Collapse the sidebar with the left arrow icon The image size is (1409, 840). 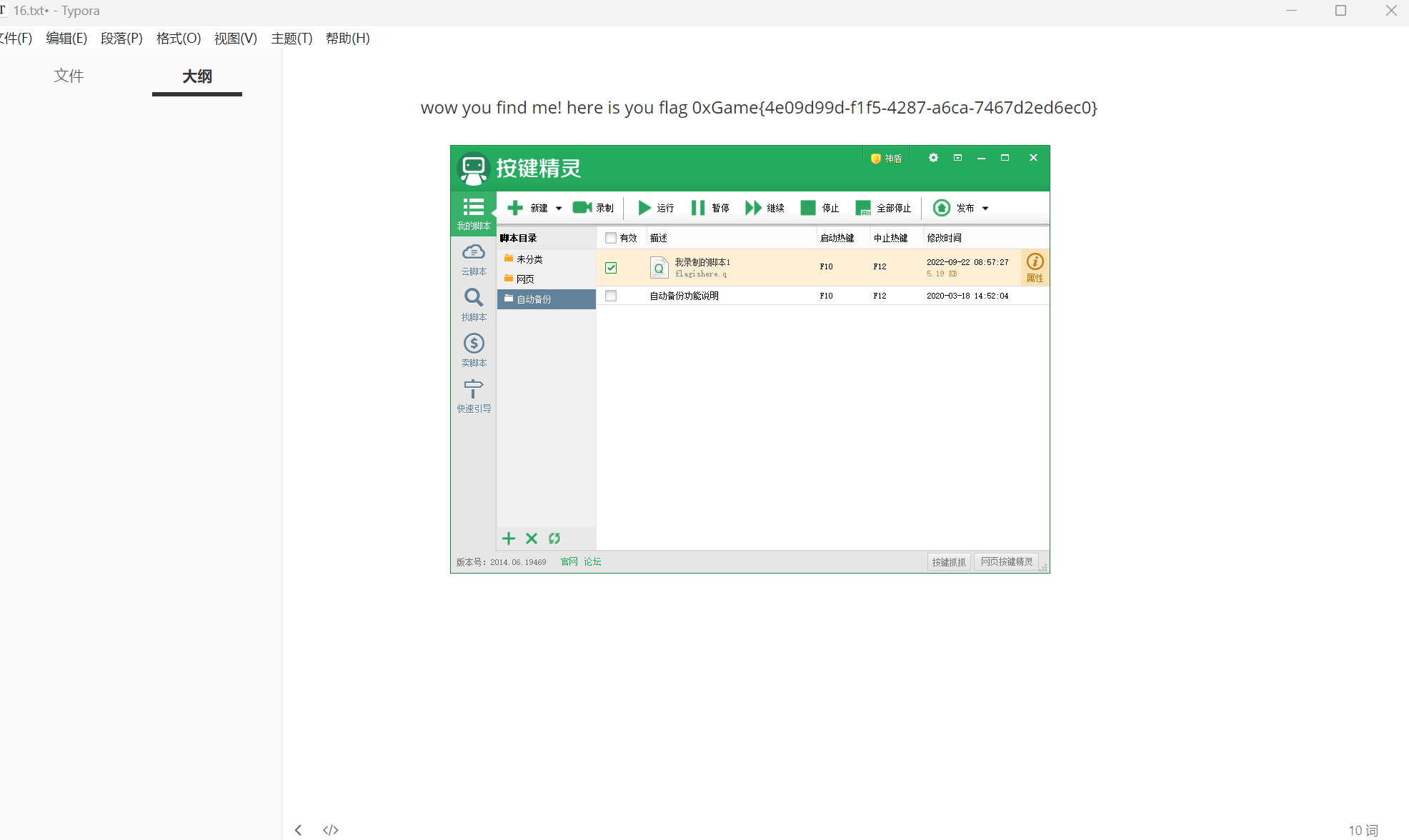[299, 829]
